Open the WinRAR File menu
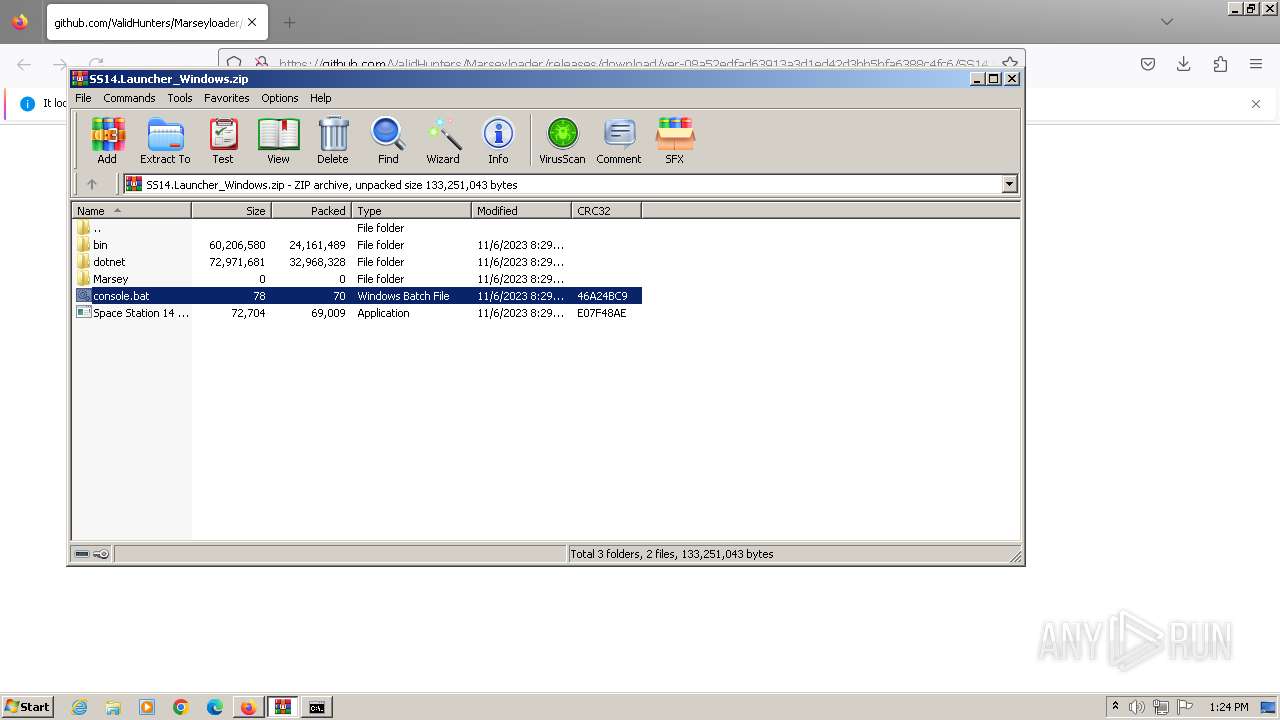 click(x=83, y=98)
